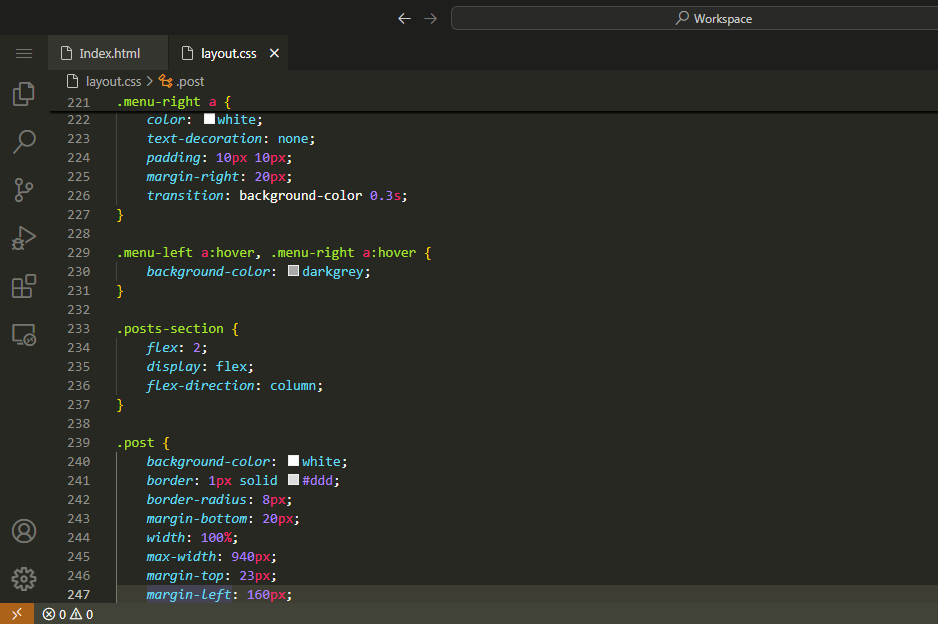938x624 pixels.
Task: Open the remote window status button
Action: 17,614
